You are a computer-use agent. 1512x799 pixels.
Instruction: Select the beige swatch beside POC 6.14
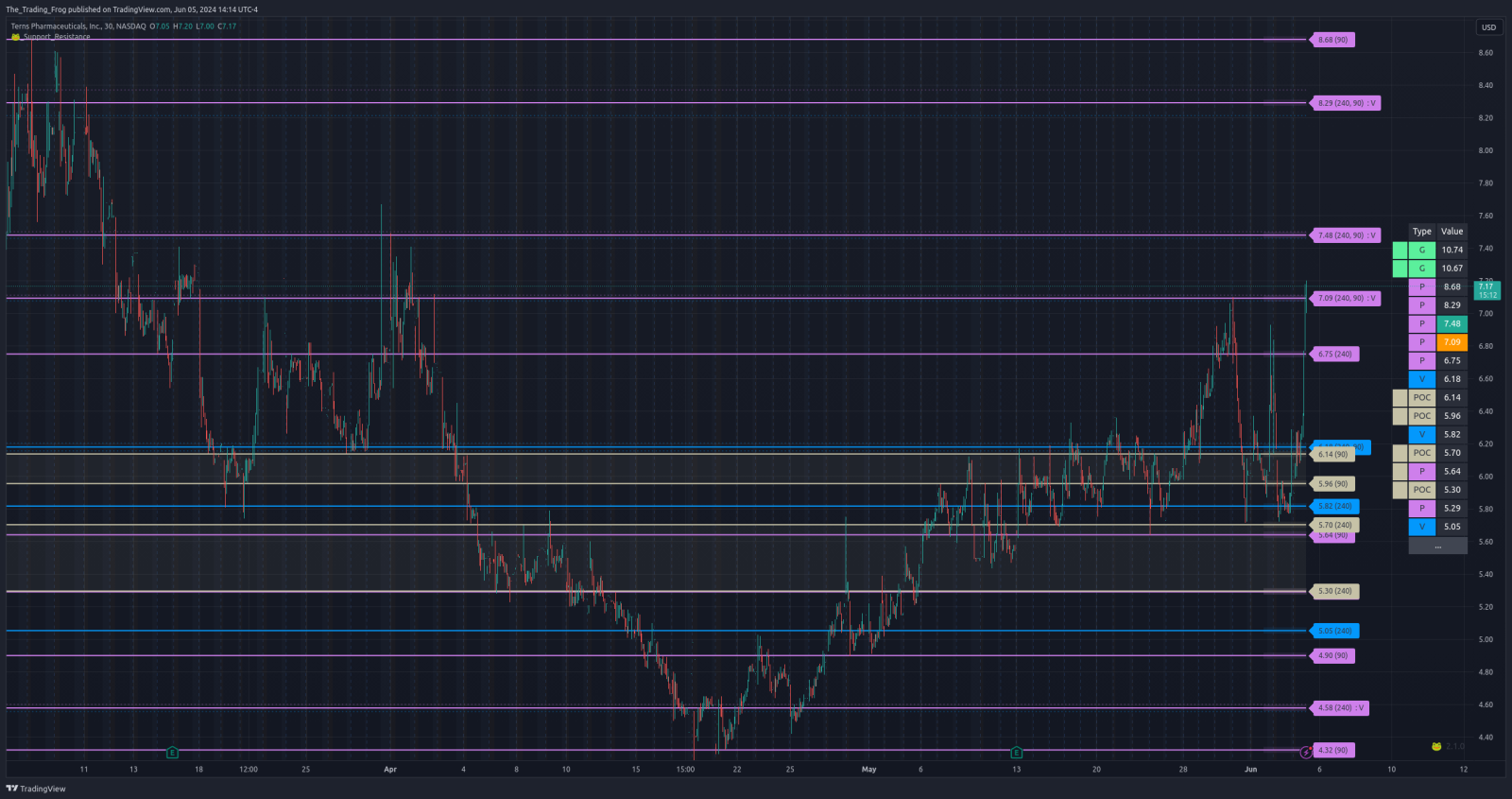pos(1400,398)
